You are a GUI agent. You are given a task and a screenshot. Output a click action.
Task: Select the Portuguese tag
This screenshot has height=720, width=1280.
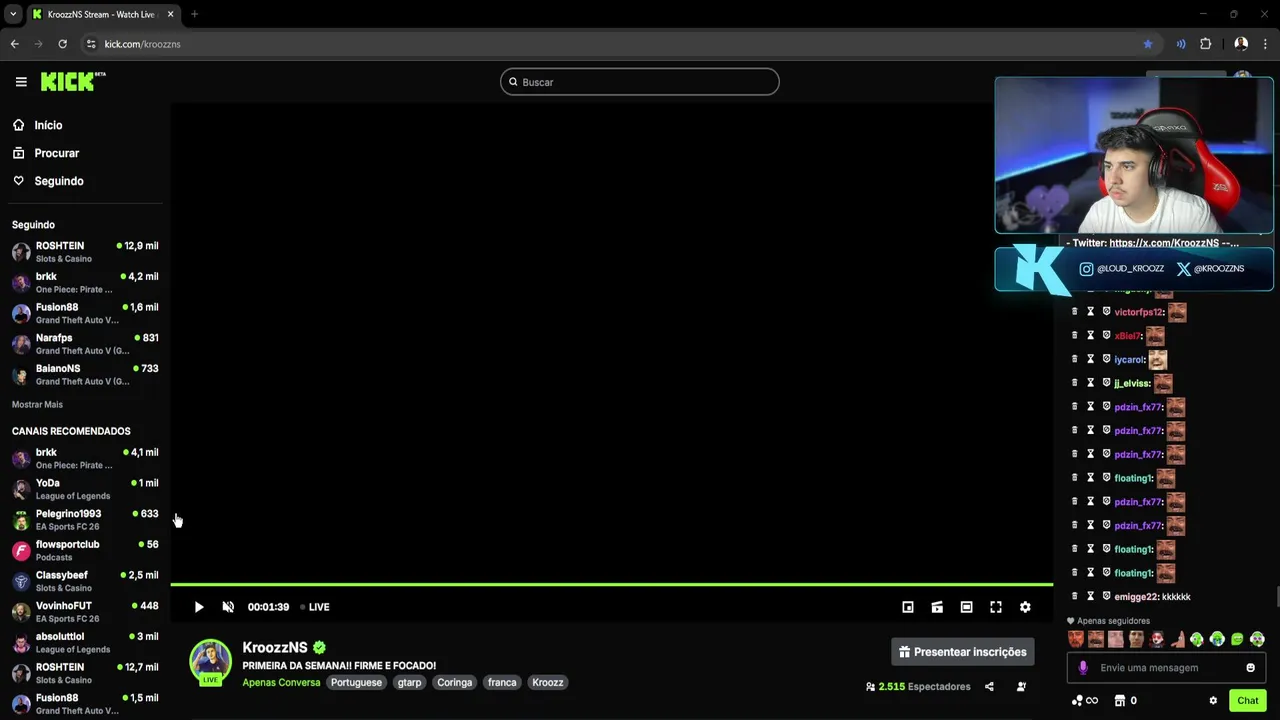tap(356, 683)
